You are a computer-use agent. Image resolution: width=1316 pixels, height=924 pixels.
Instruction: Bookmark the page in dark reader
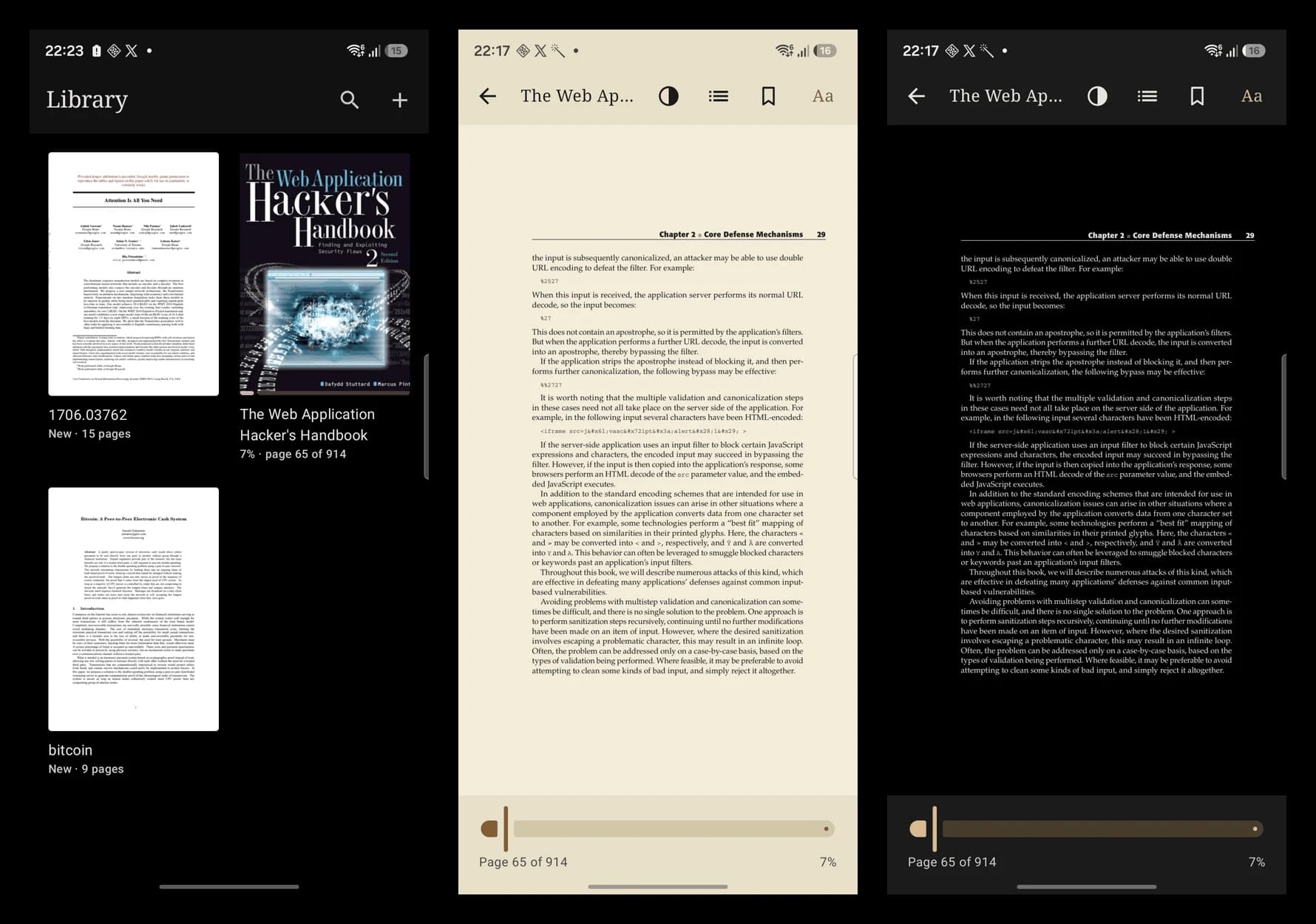coord(1197,96)
